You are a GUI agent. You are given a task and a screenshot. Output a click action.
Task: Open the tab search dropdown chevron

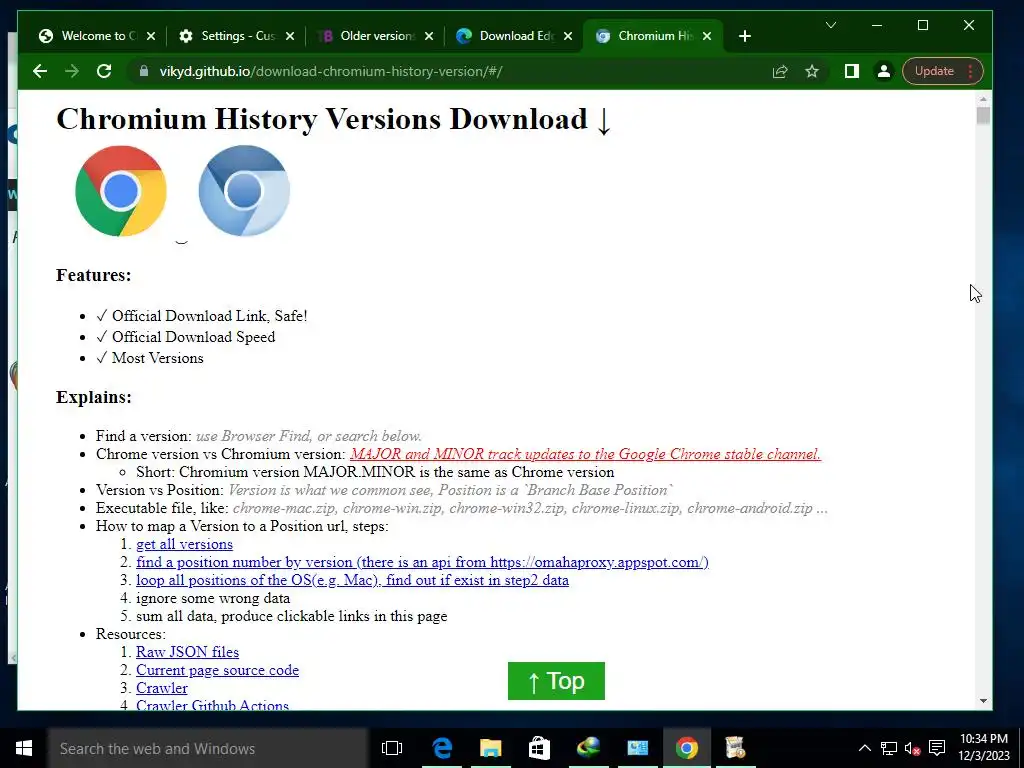click(831, 25)
